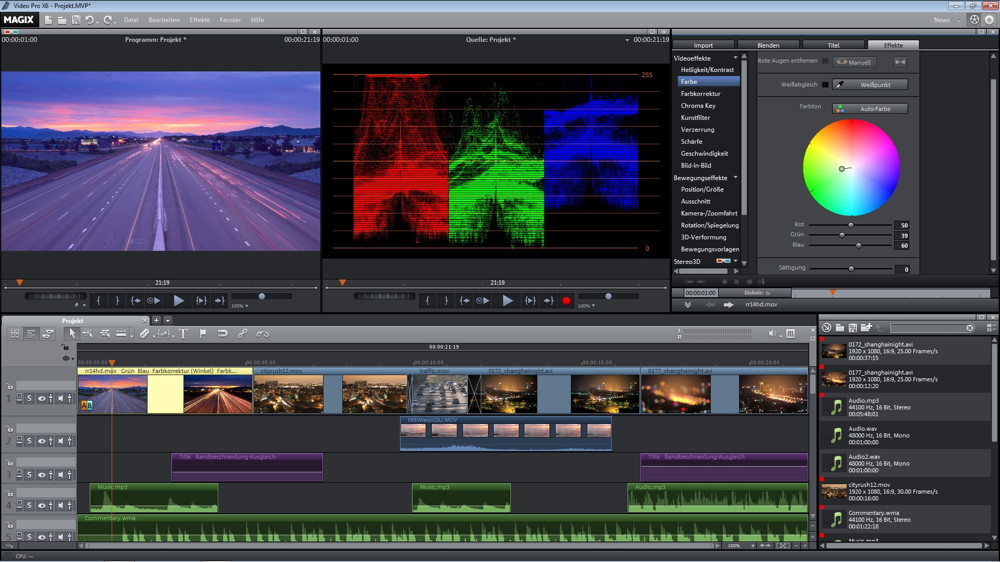Click the ungroup broken chain icon

[x=262, y=334]
